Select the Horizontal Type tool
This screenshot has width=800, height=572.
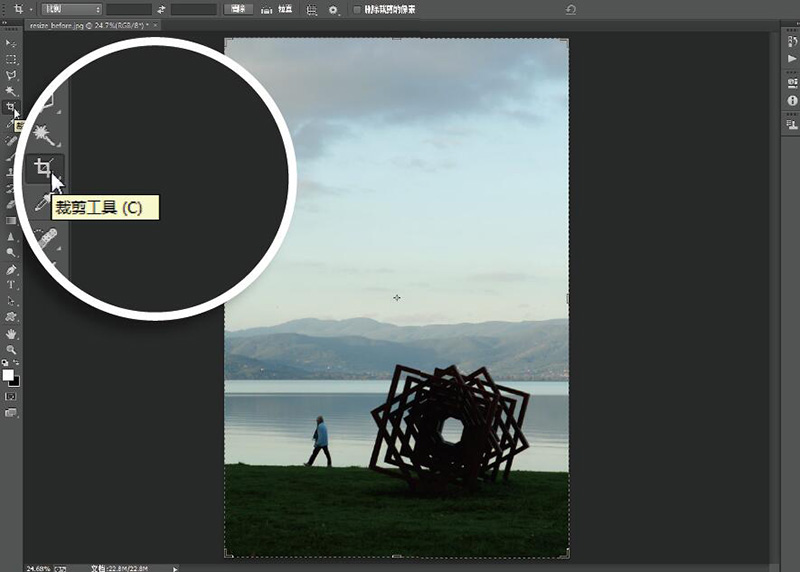11,285
